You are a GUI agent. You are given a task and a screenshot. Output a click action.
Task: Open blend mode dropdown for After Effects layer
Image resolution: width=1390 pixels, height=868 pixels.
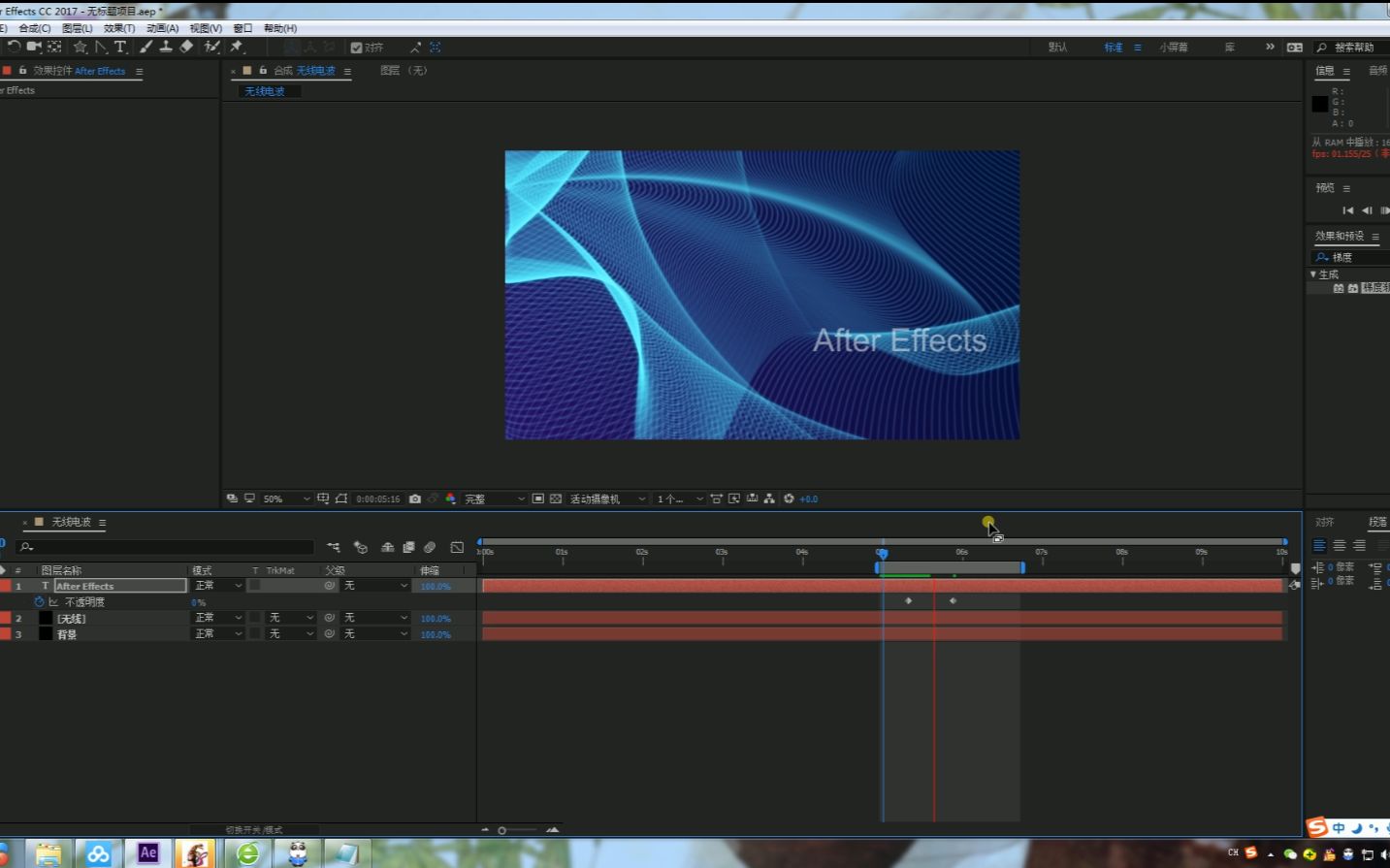pyautogui.click(x=218, y=586)
